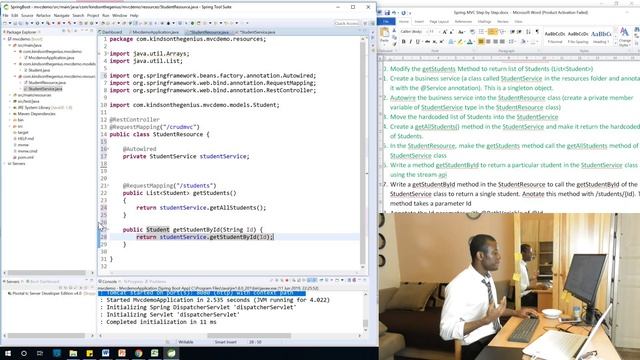Click code editor vertical scrollbar
The height and width of the screenshot is (360, 640).
pos(363,153)
